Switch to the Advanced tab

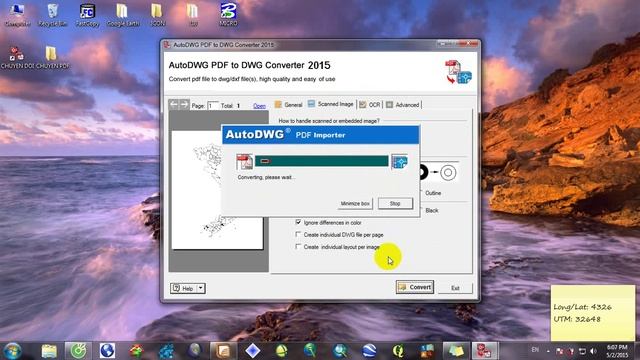[403, 105]
